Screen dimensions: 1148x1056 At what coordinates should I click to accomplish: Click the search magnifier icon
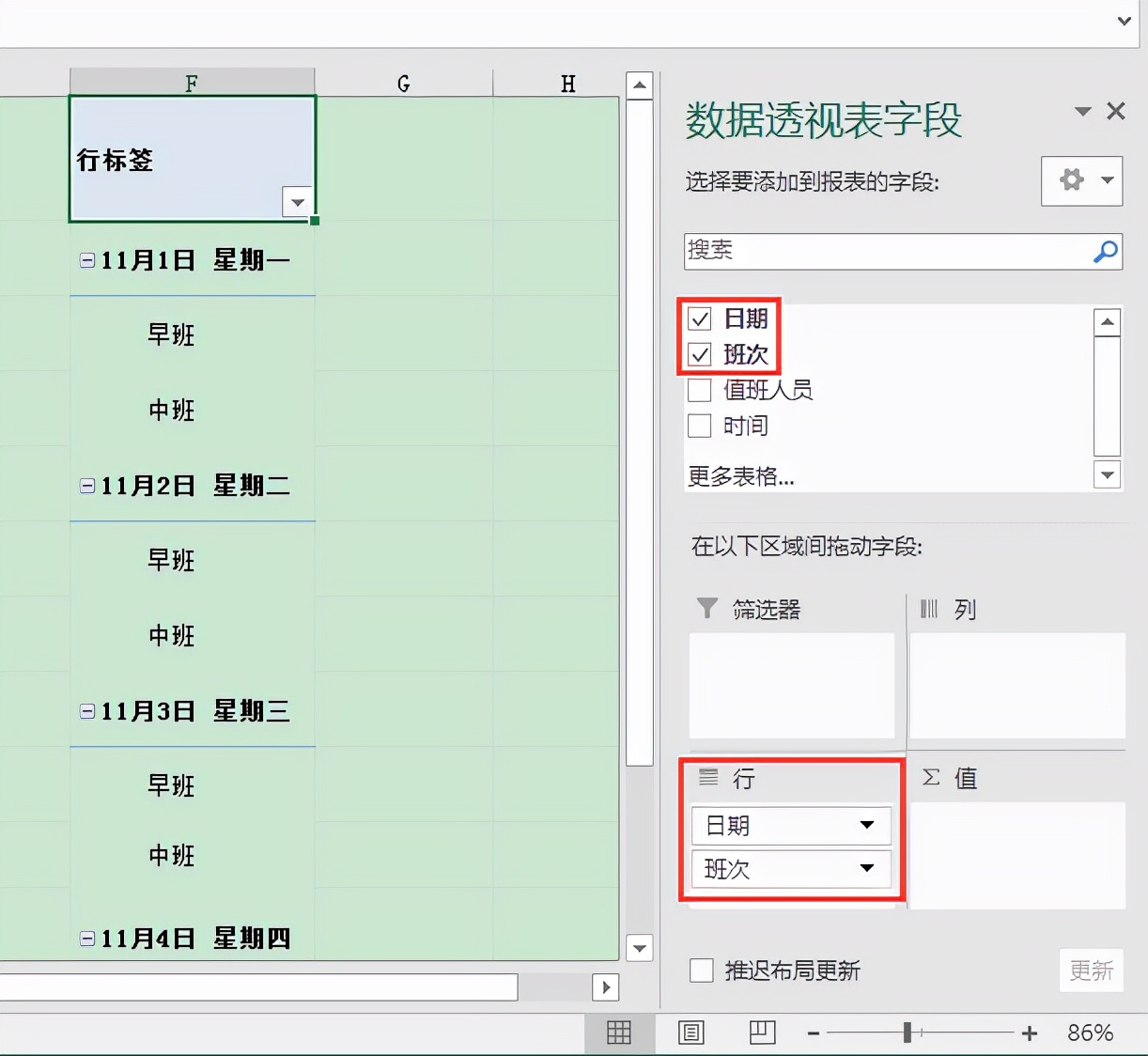1106,252
